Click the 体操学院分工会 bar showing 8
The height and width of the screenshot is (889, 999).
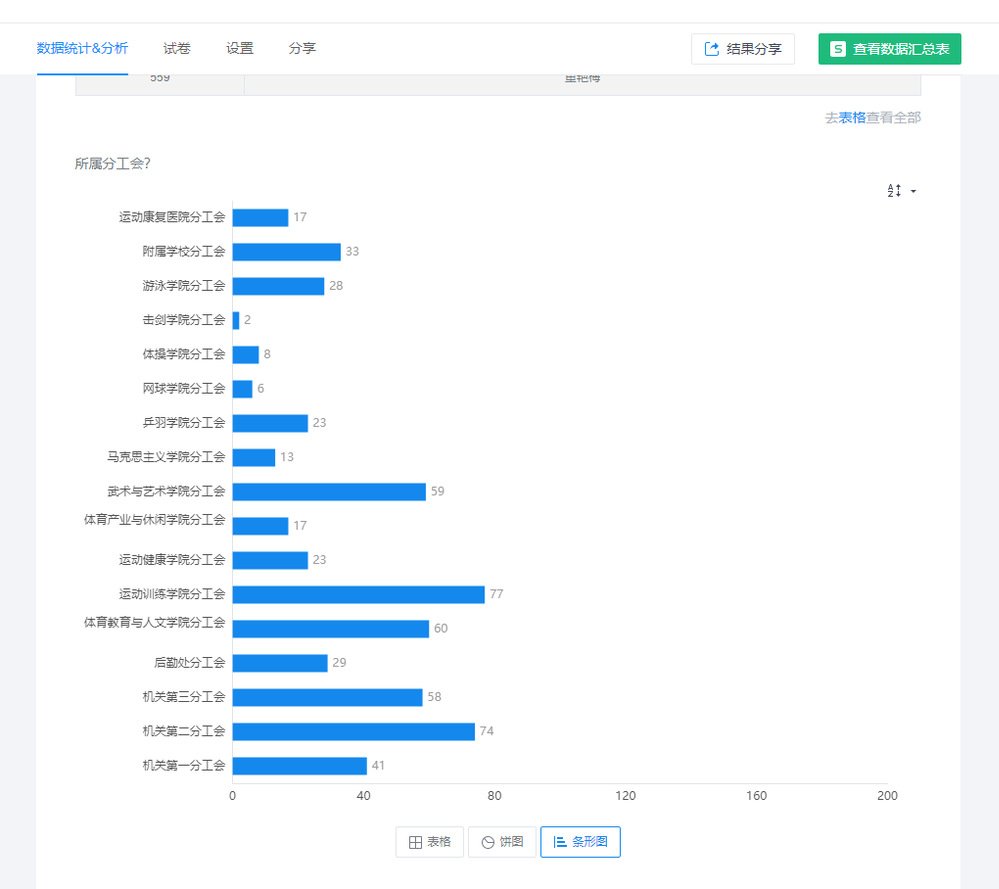[x=245, y=355]
